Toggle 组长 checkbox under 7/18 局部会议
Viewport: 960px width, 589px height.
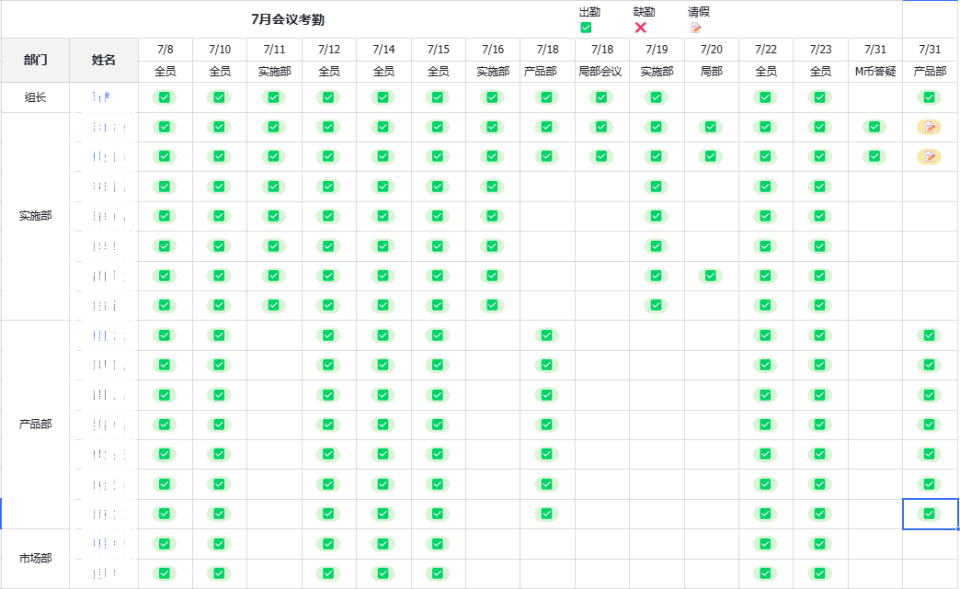tap(601, 97)
